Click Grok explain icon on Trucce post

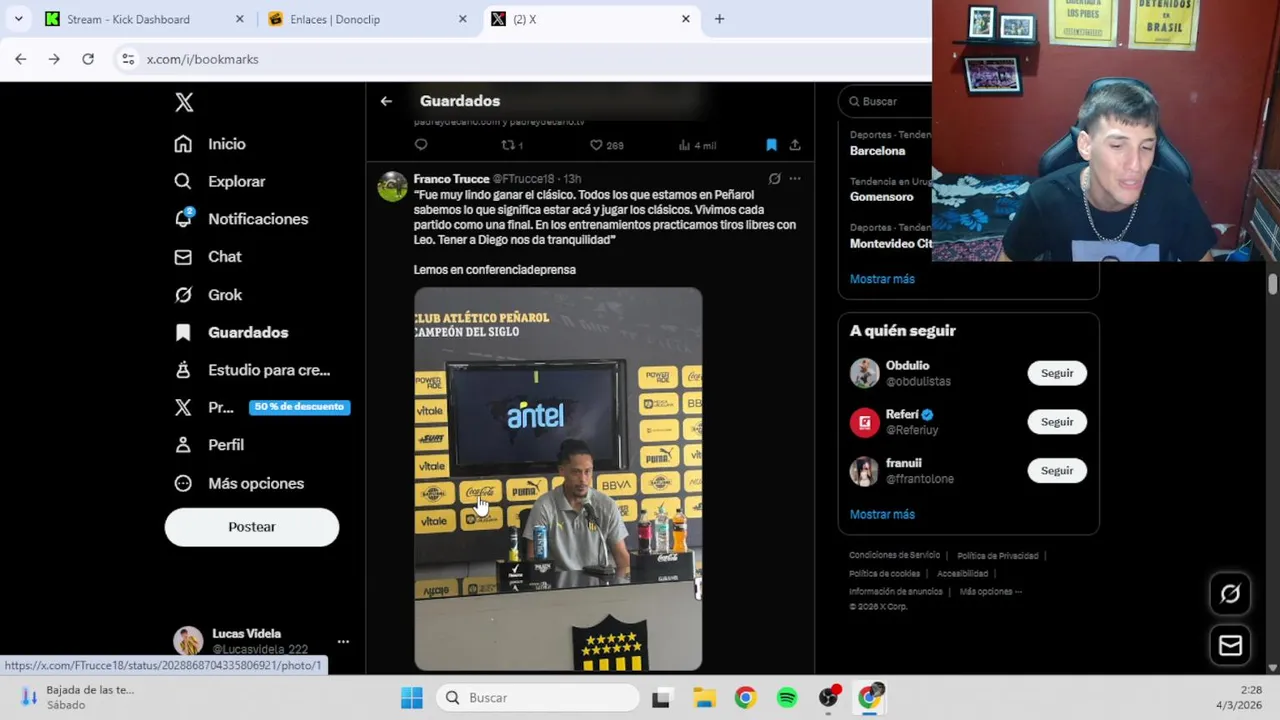click(774, 179)
